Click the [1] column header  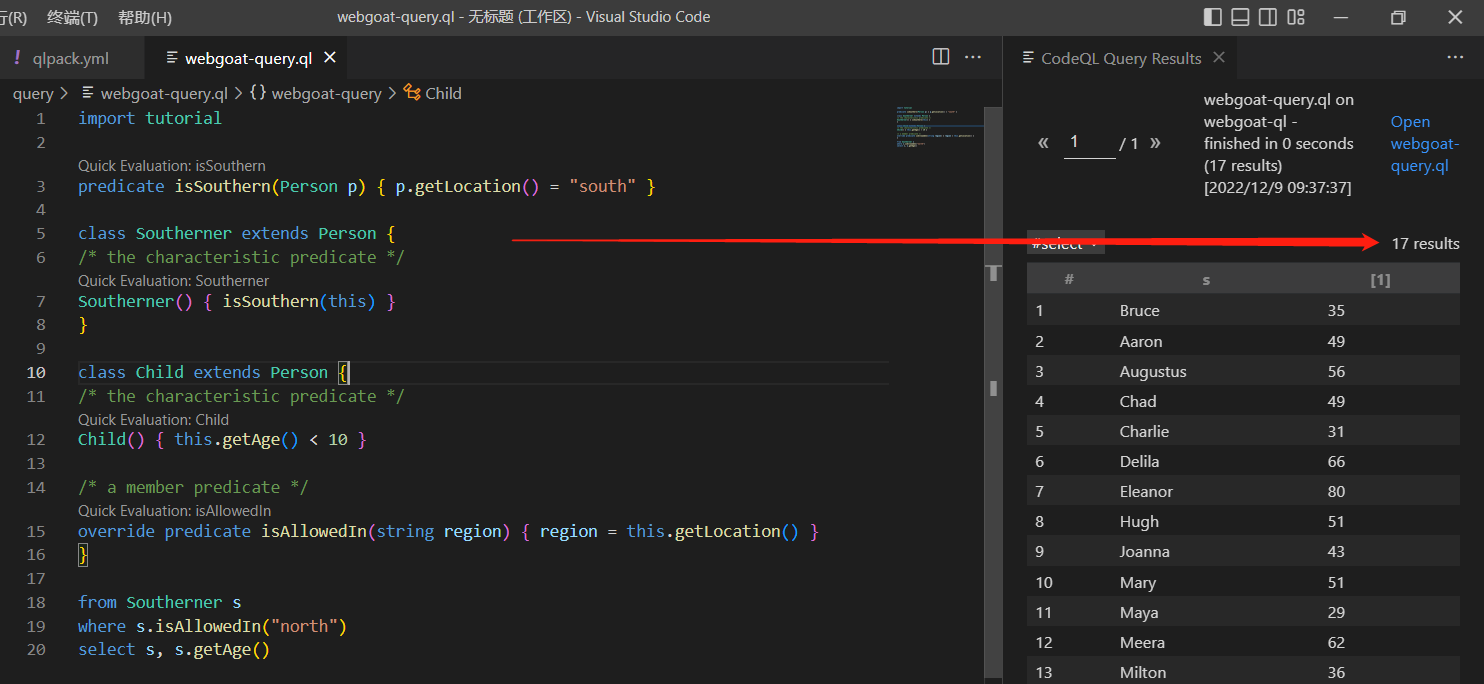click(1380, 280)
